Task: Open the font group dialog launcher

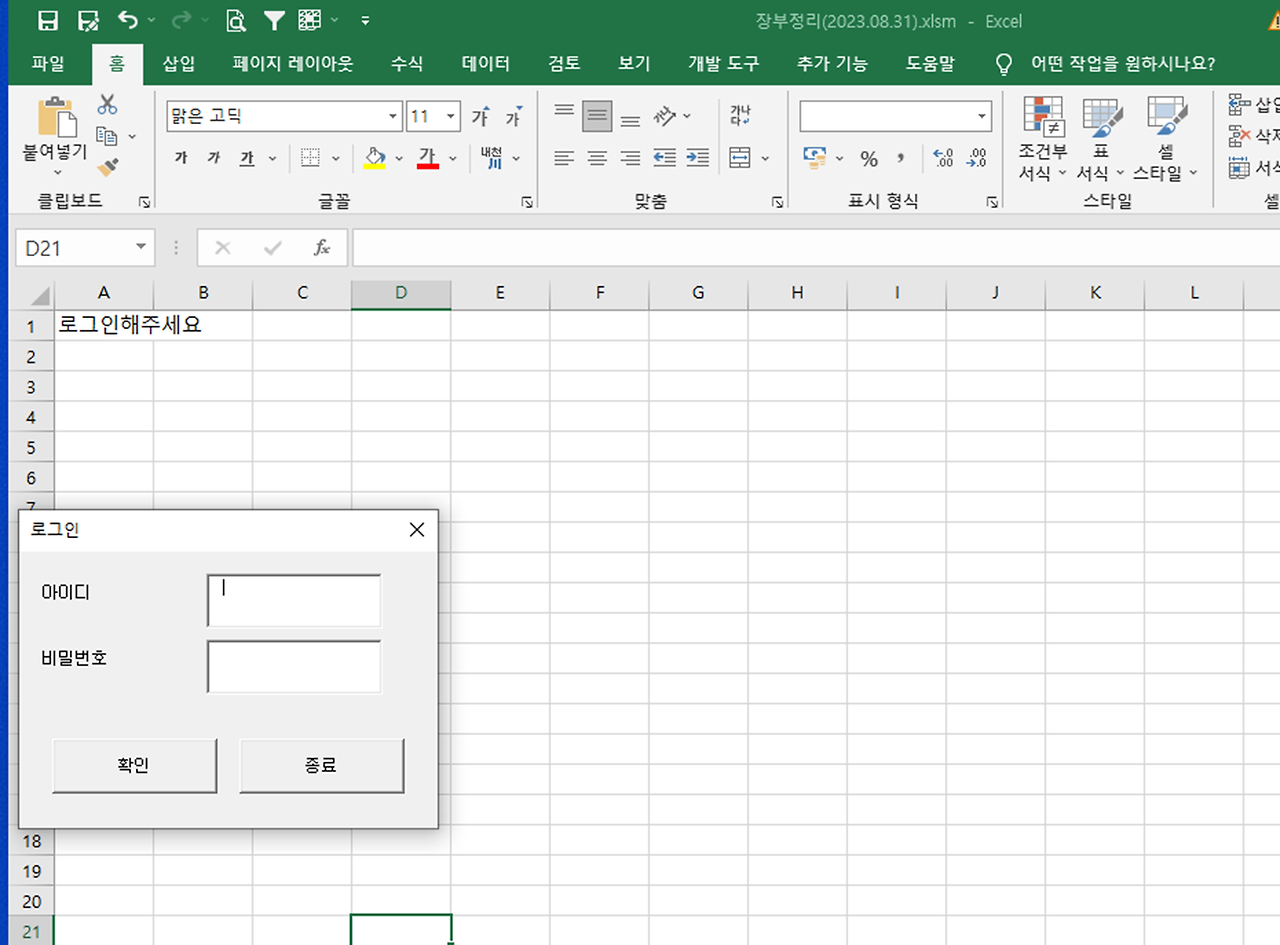Action: pos(527,202)
